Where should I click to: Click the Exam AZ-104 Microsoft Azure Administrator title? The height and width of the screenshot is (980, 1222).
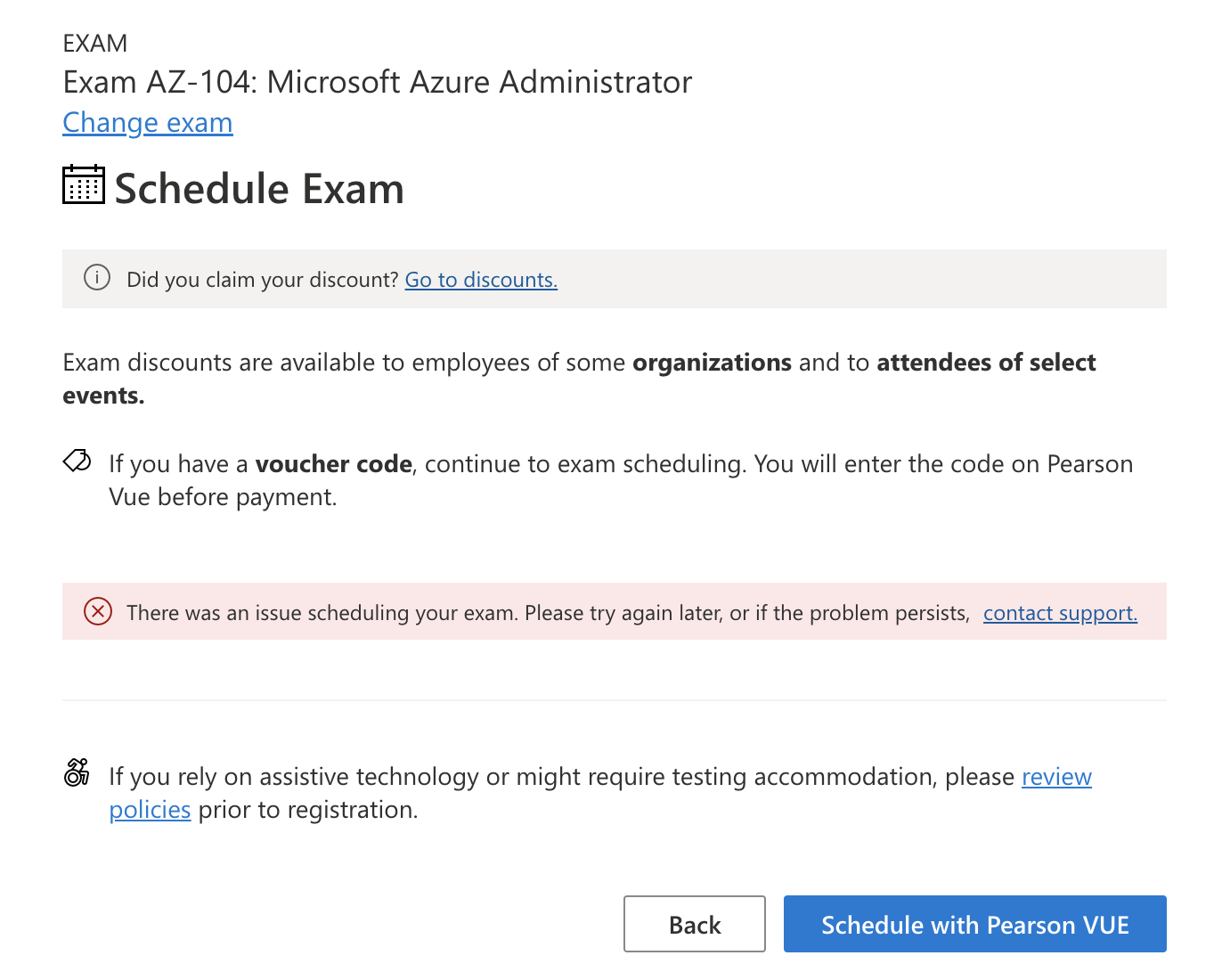pos(378,82)
